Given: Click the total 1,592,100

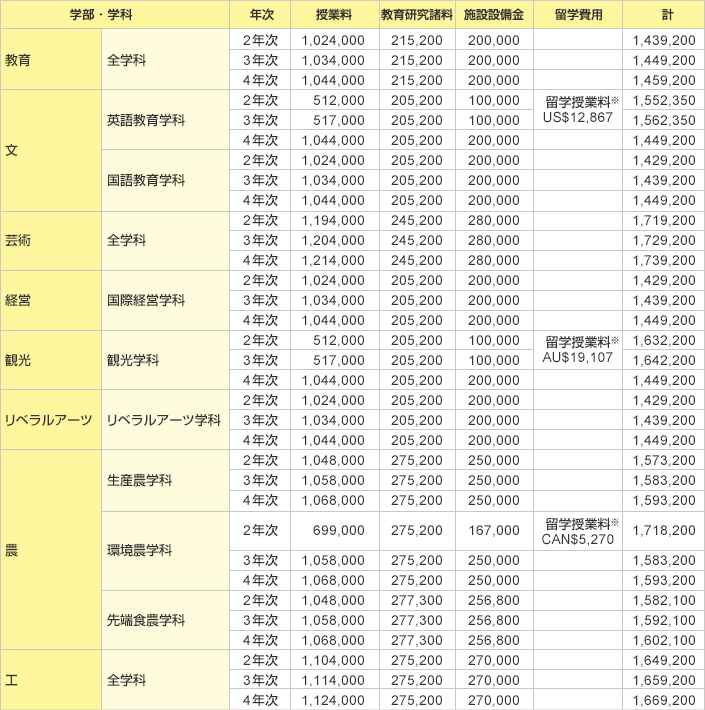Looking at the screenshot, I should [x=663, y=620].
